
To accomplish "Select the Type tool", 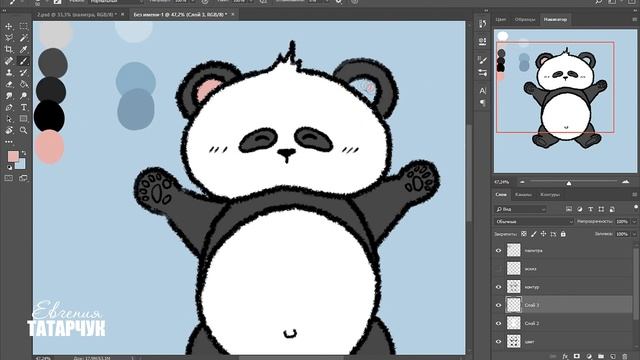I will [x=23, y=107].
